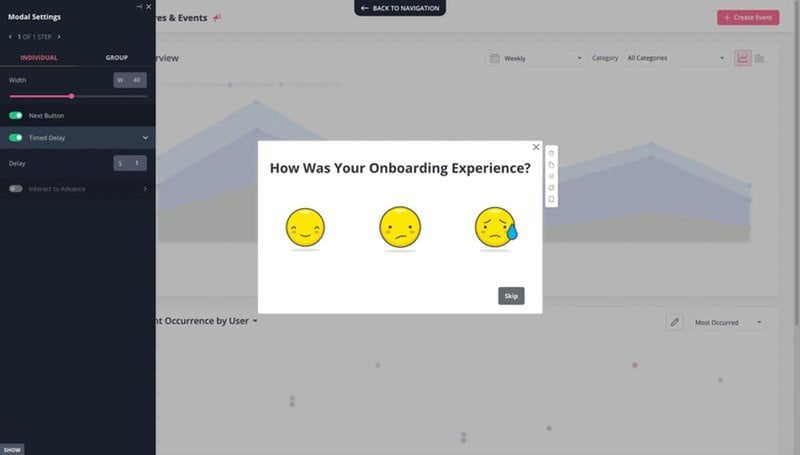Toggle the Timed Delay switch
800x455 pixels.
coord(16,138)
